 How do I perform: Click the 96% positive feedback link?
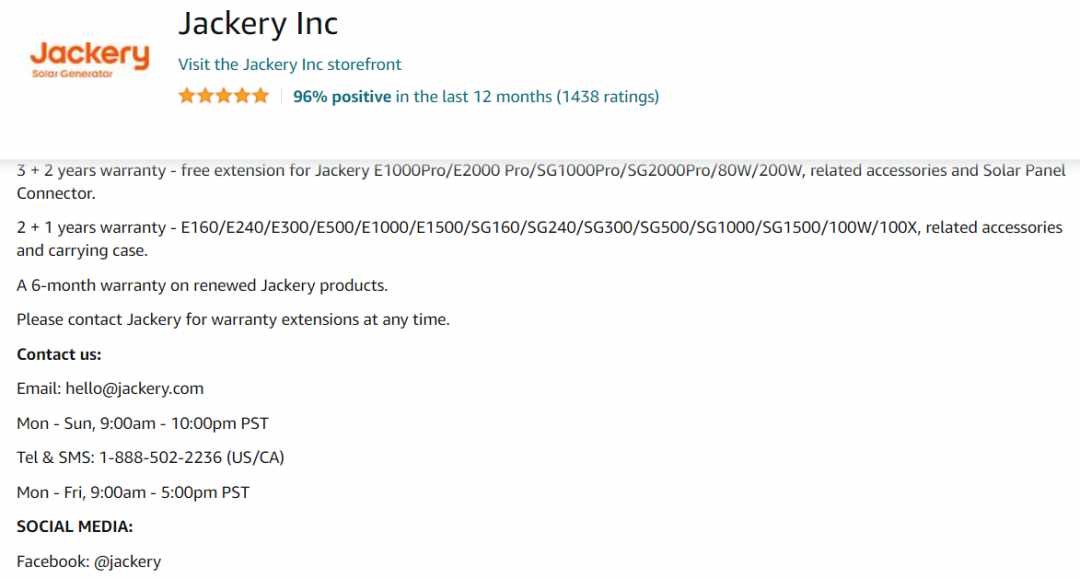pyautogui.click(x=342, y=96)
